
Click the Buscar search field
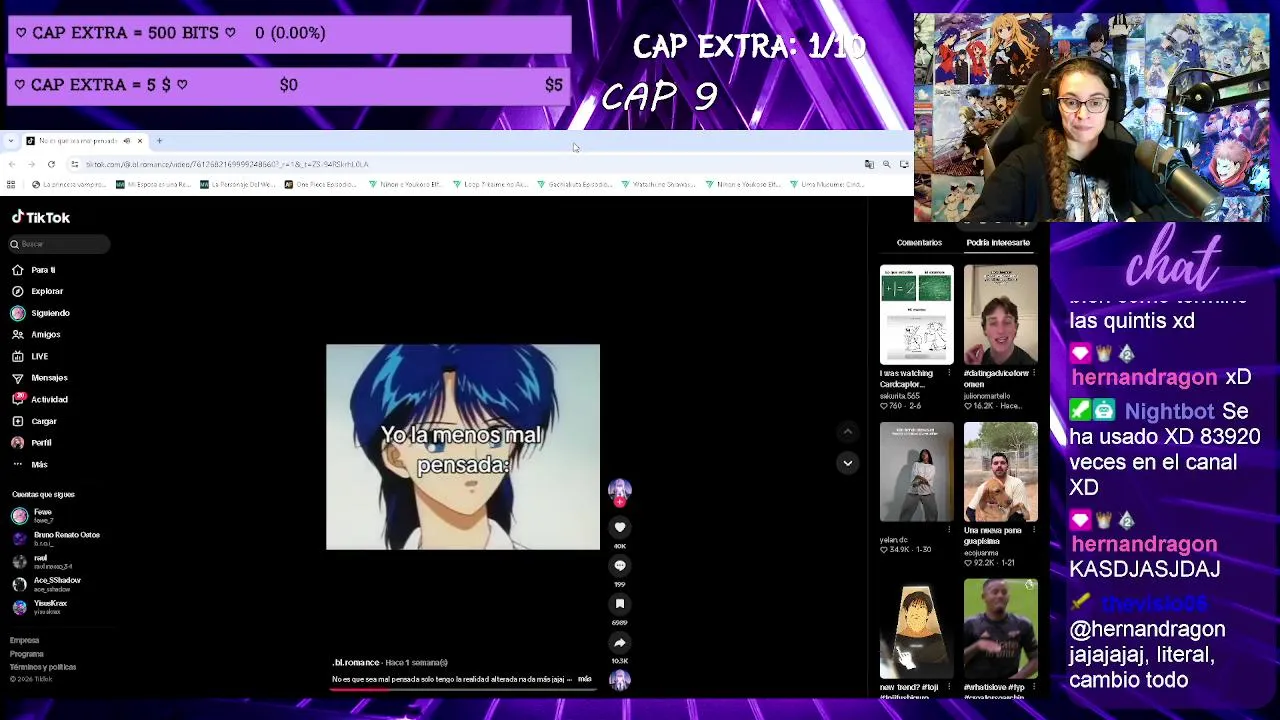pos(59,244)
